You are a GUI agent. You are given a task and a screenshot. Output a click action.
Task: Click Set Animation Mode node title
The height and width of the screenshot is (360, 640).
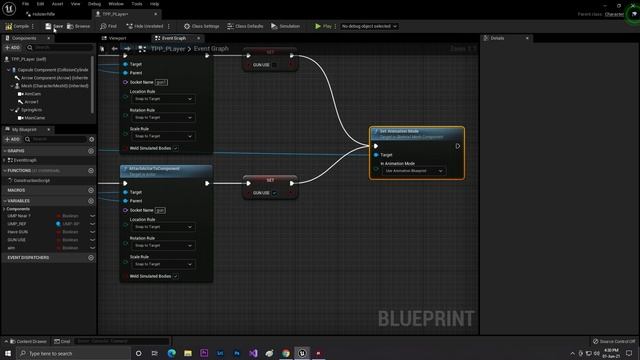point(399,131)
